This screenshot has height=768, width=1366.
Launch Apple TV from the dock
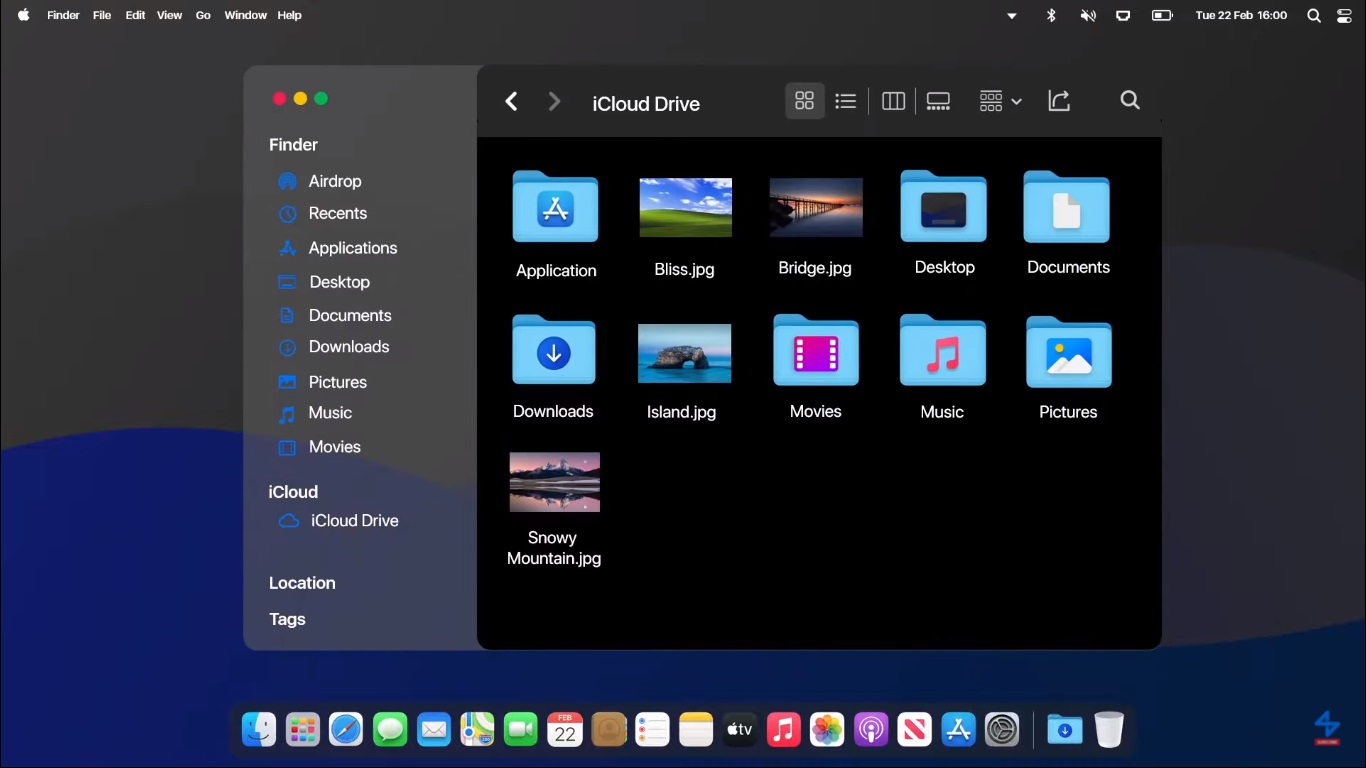click(739, 729)
